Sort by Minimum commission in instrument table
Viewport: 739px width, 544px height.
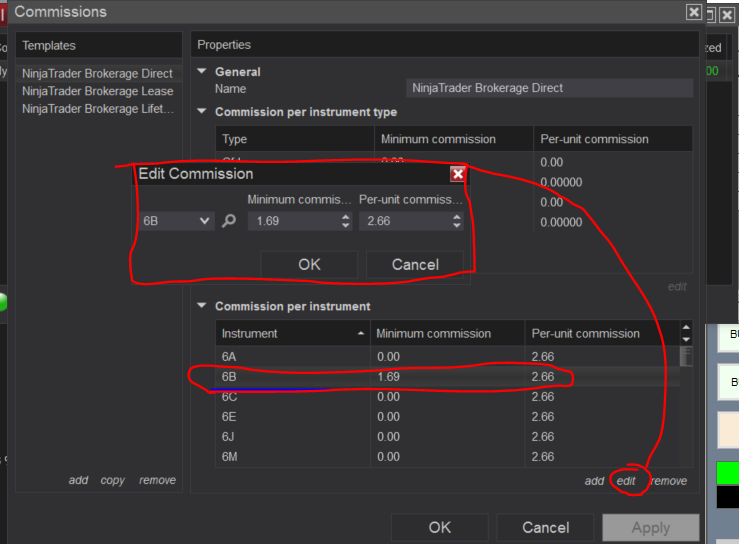click(x=447, y=333)
